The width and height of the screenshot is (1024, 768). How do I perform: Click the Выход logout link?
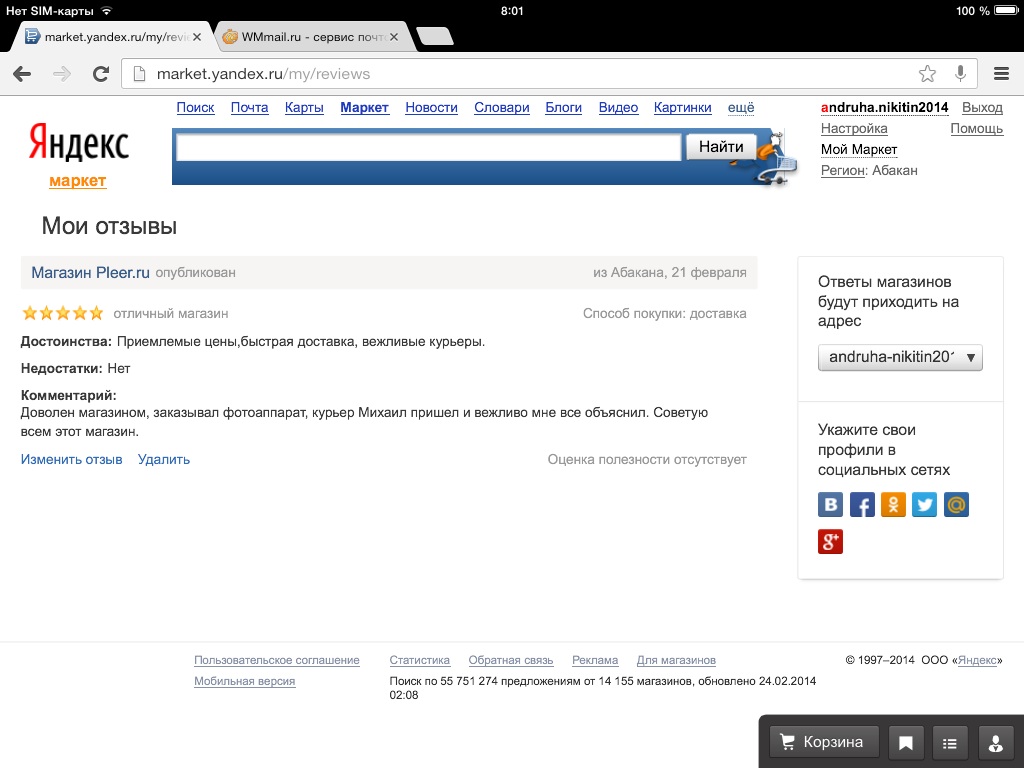982,108
